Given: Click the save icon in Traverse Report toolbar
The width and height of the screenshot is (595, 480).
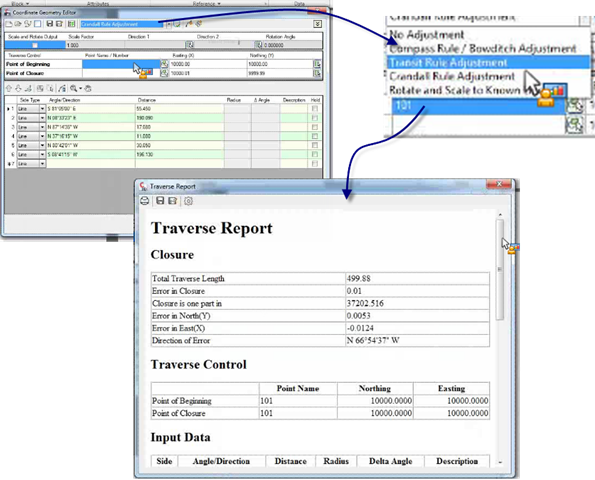Looking at the screenshot, I should tap(160, 201).
